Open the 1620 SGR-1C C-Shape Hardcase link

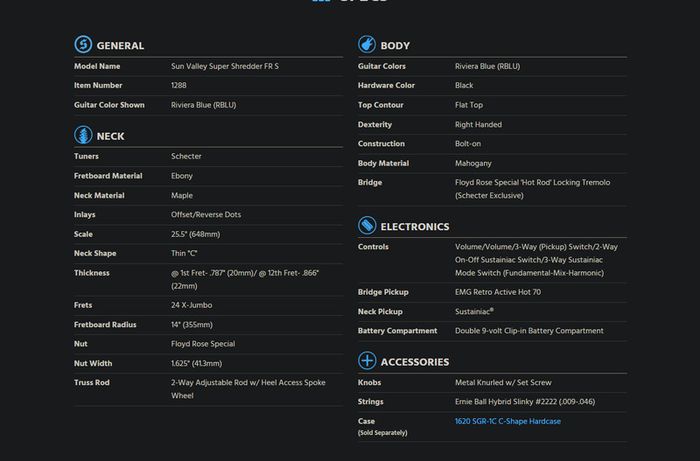pyautogui.click(x=508, y=421)
